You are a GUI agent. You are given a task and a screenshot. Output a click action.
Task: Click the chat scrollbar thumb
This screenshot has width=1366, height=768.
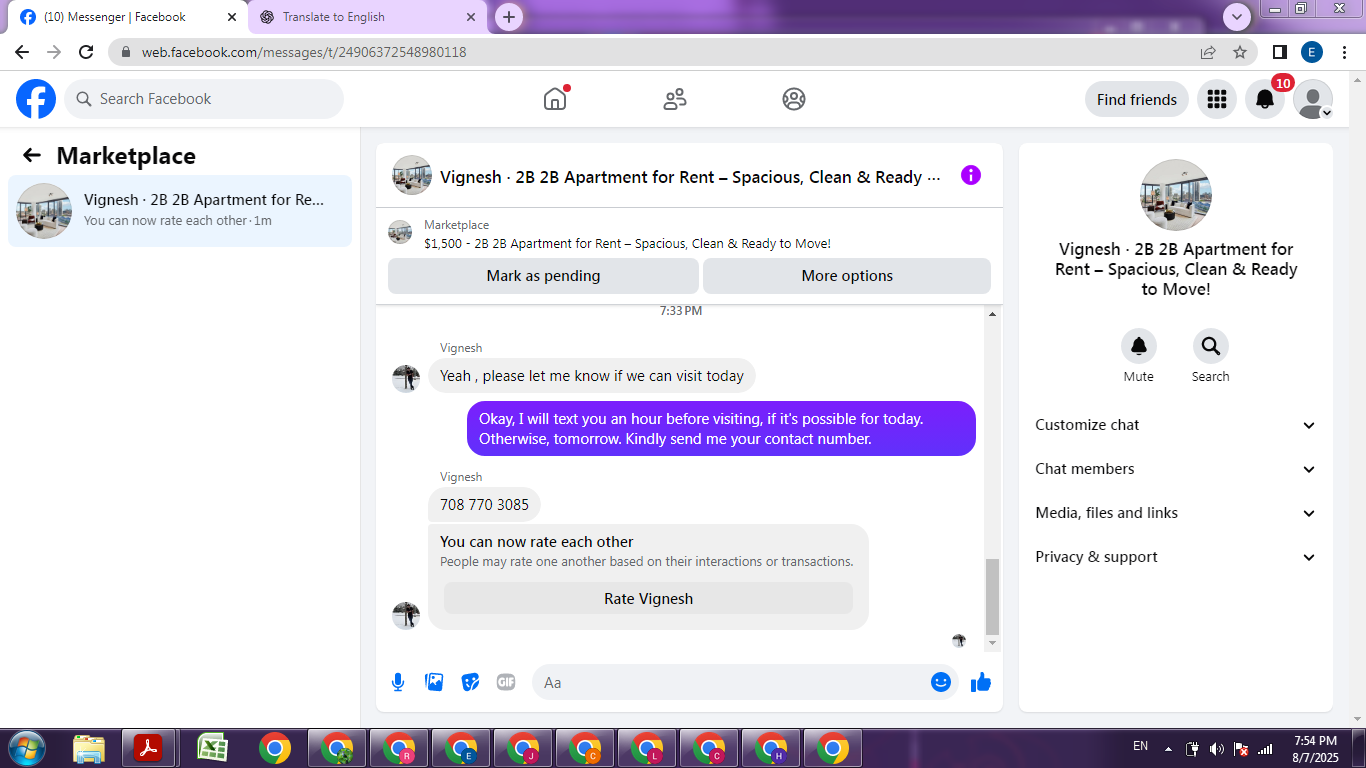click(x=992, y=596)
